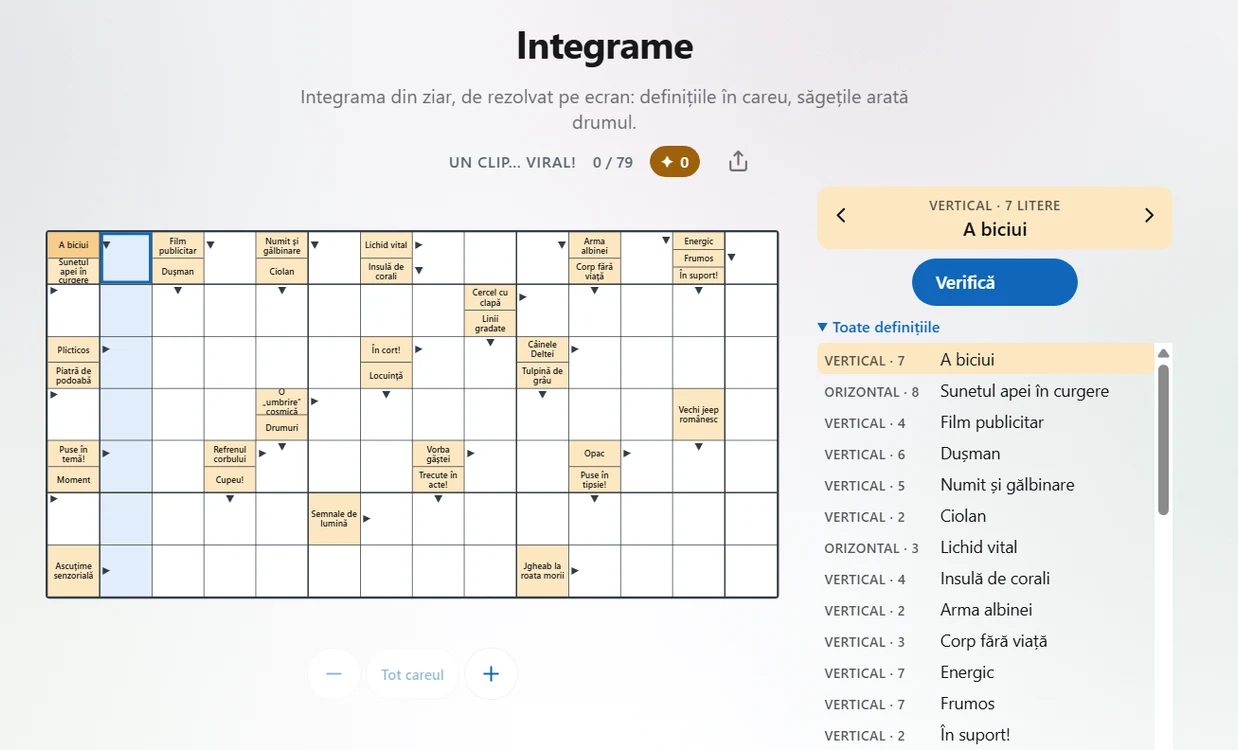Viewport: 1238px width, 750px height.
Task: Click the Verifică button
Action: [x=995, y=282]
